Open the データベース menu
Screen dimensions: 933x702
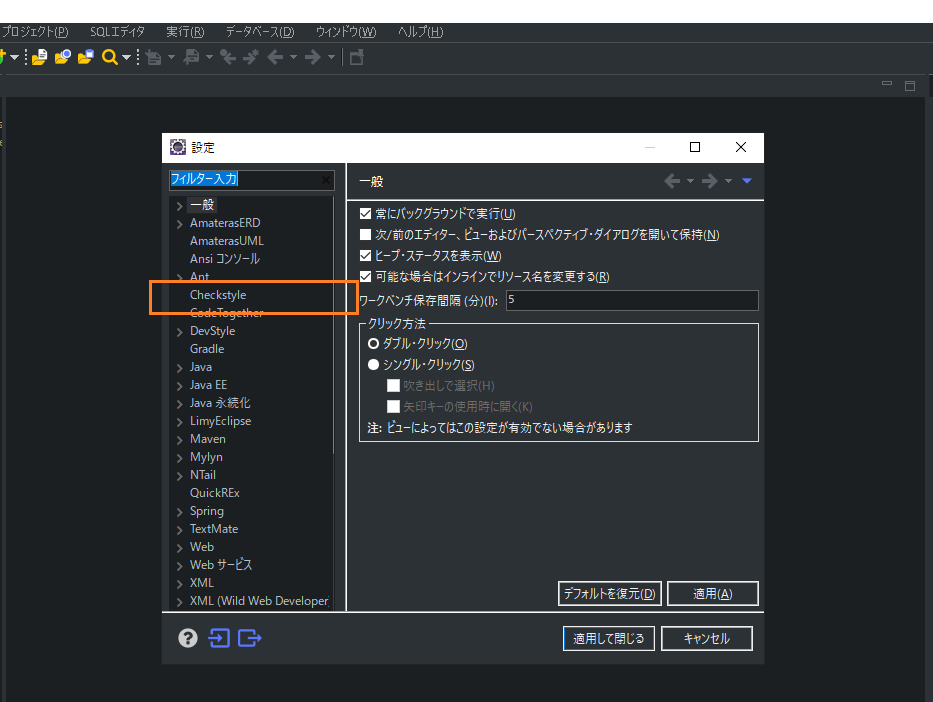[x=260, y=32]
